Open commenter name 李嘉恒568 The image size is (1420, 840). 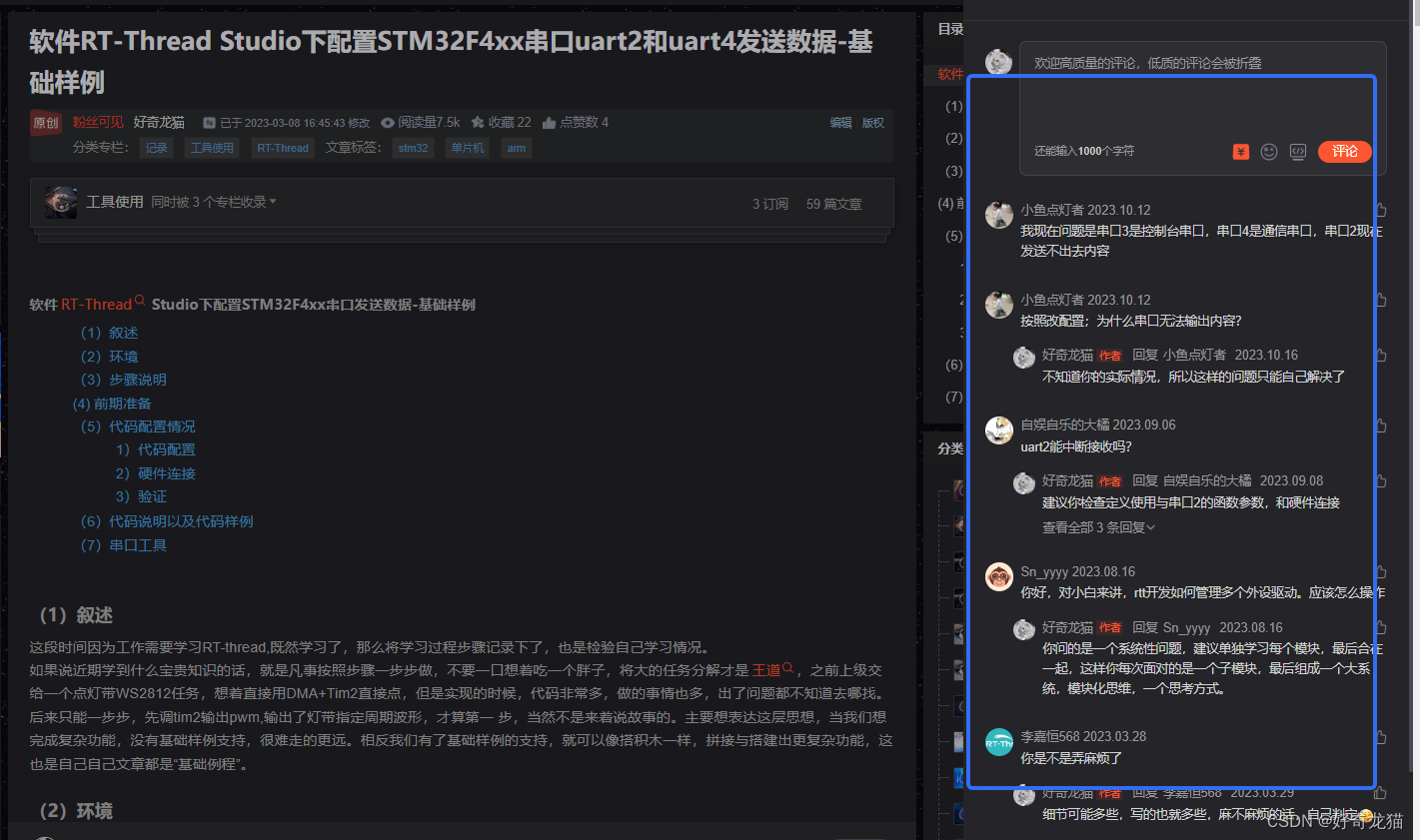(1050, 736)
